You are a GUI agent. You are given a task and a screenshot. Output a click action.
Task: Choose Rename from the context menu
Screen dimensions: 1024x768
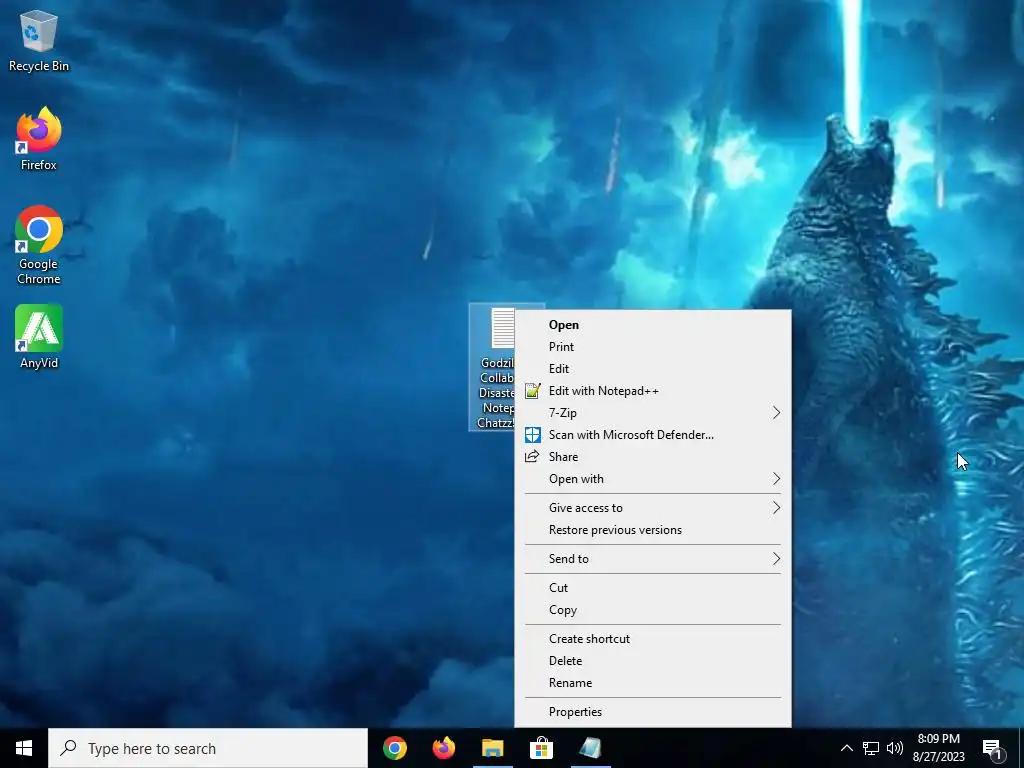coord(653,682)
